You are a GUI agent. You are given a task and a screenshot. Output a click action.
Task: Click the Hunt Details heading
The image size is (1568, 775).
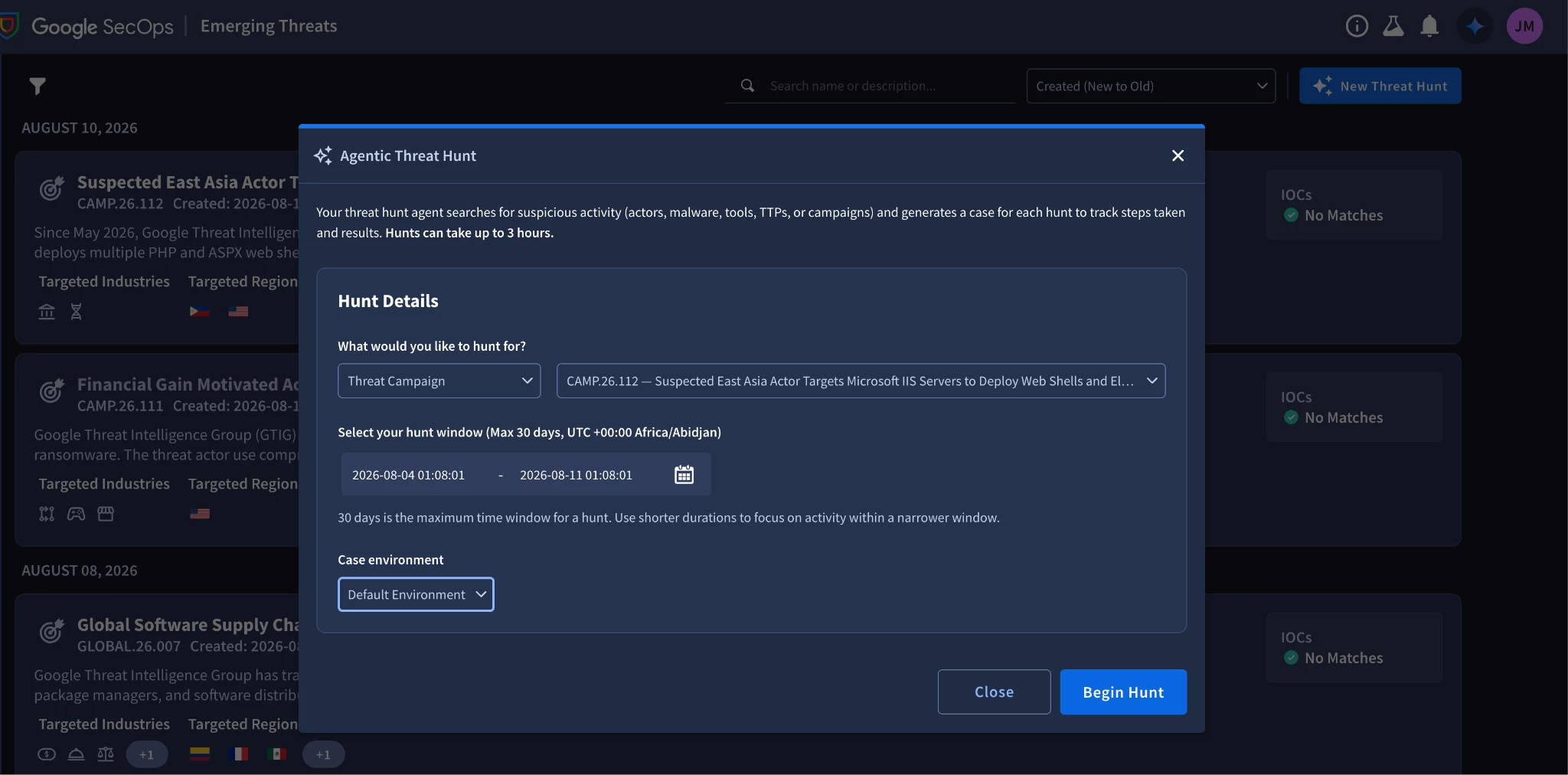[388, 301]
